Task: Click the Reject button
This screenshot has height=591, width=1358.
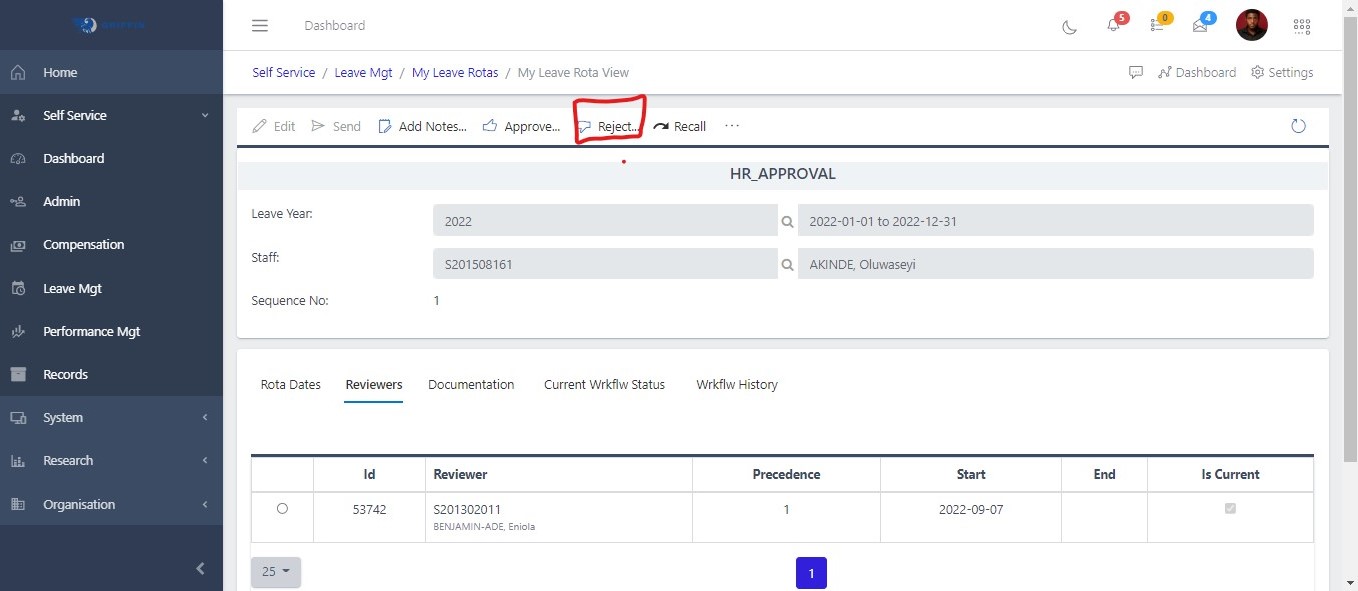Action: tap(609, 127)
